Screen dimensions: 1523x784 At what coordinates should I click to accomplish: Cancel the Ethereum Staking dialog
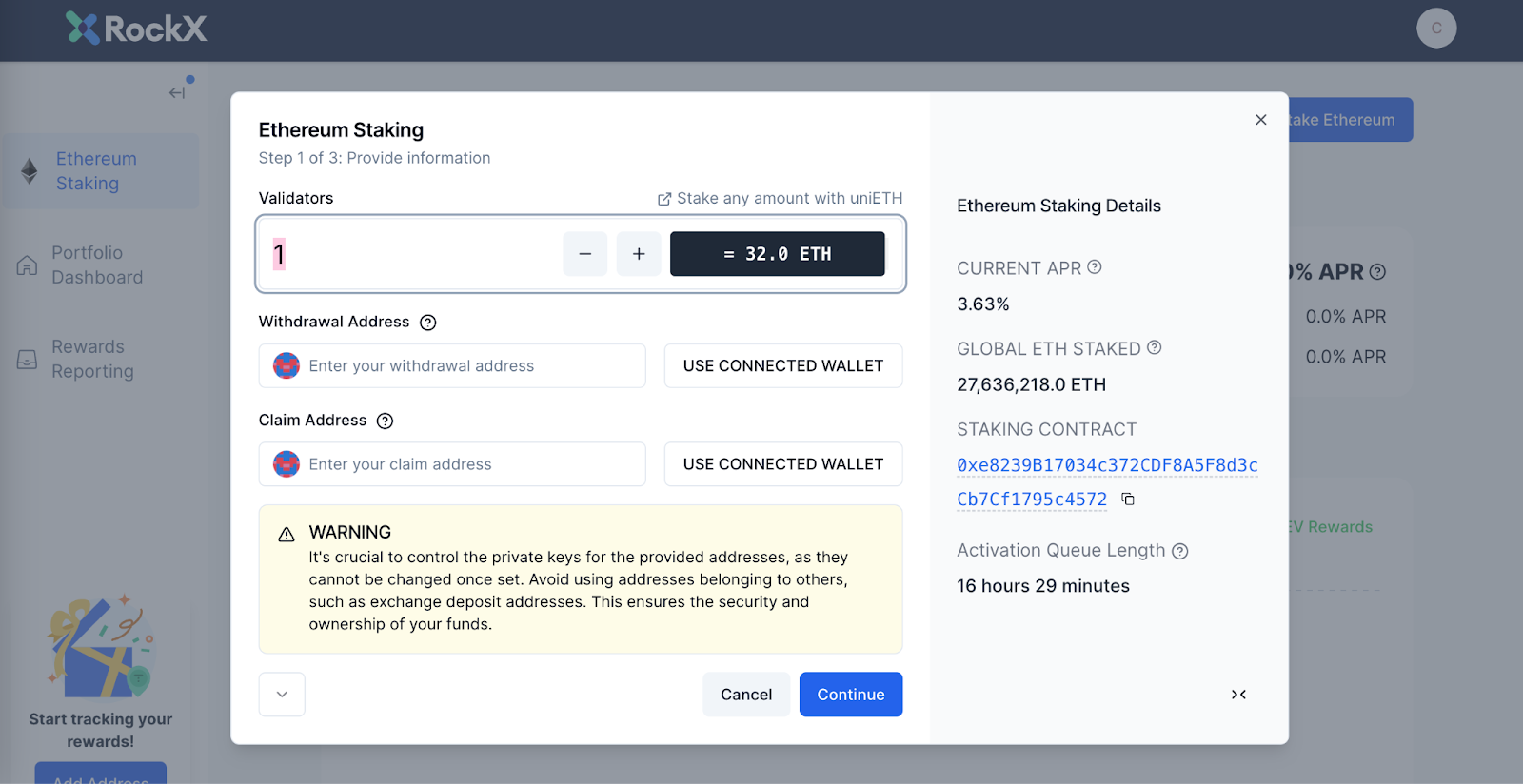click(x=745, y=695)
